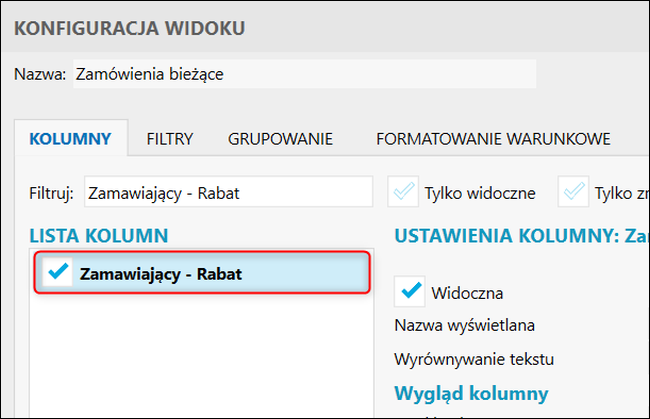The height and width of the screenshot is (419, 650).
Task: Click the LISTA KOLUMN heading
Action: point(98,236)
